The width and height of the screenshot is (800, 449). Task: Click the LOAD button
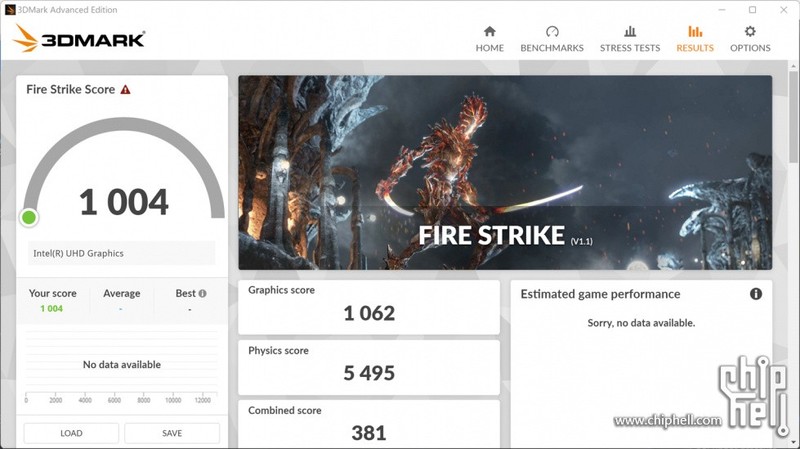71,433
